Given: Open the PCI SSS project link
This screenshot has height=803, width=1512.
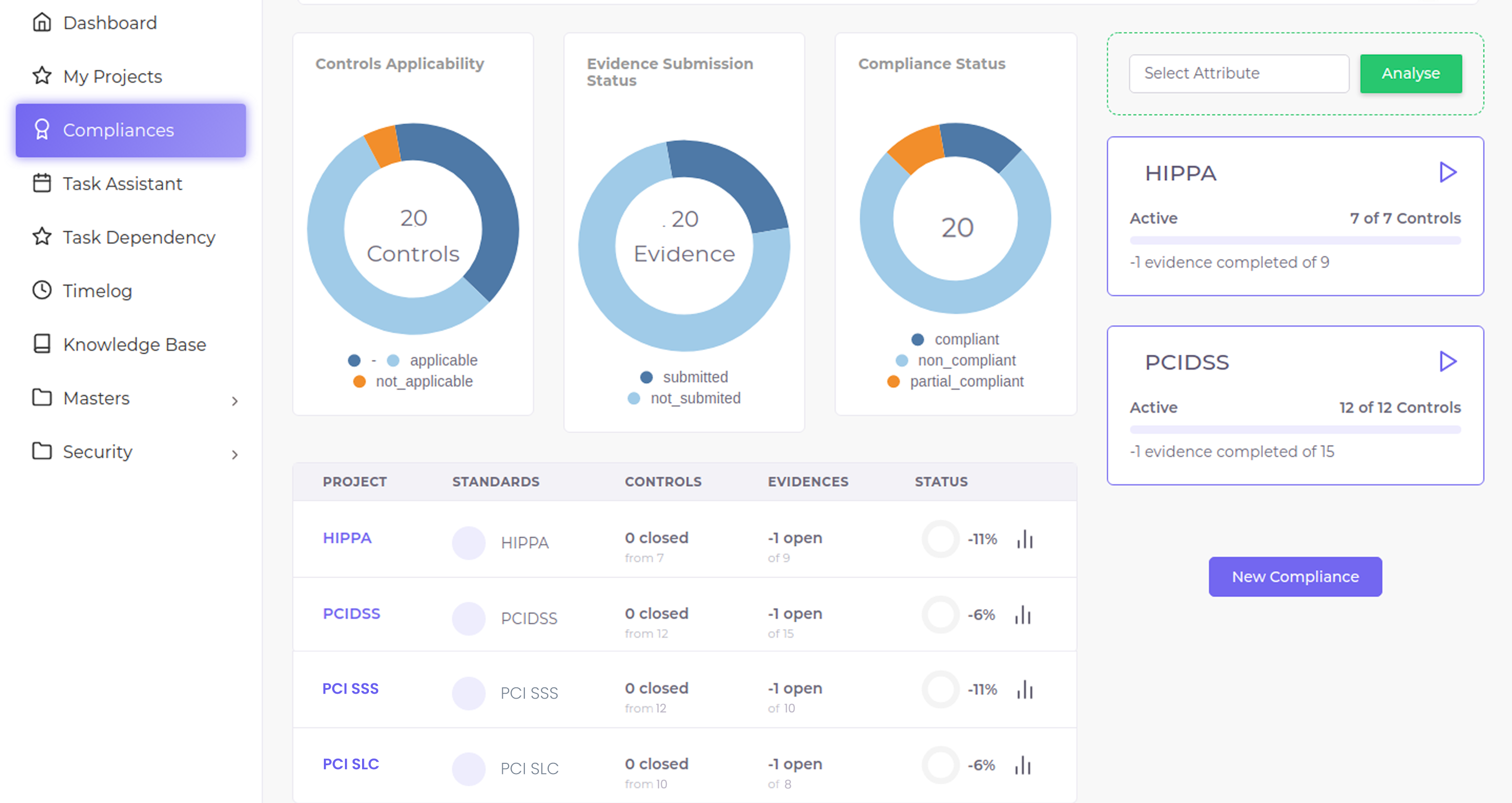Looking at the screenshot, I should pos(350,688).
